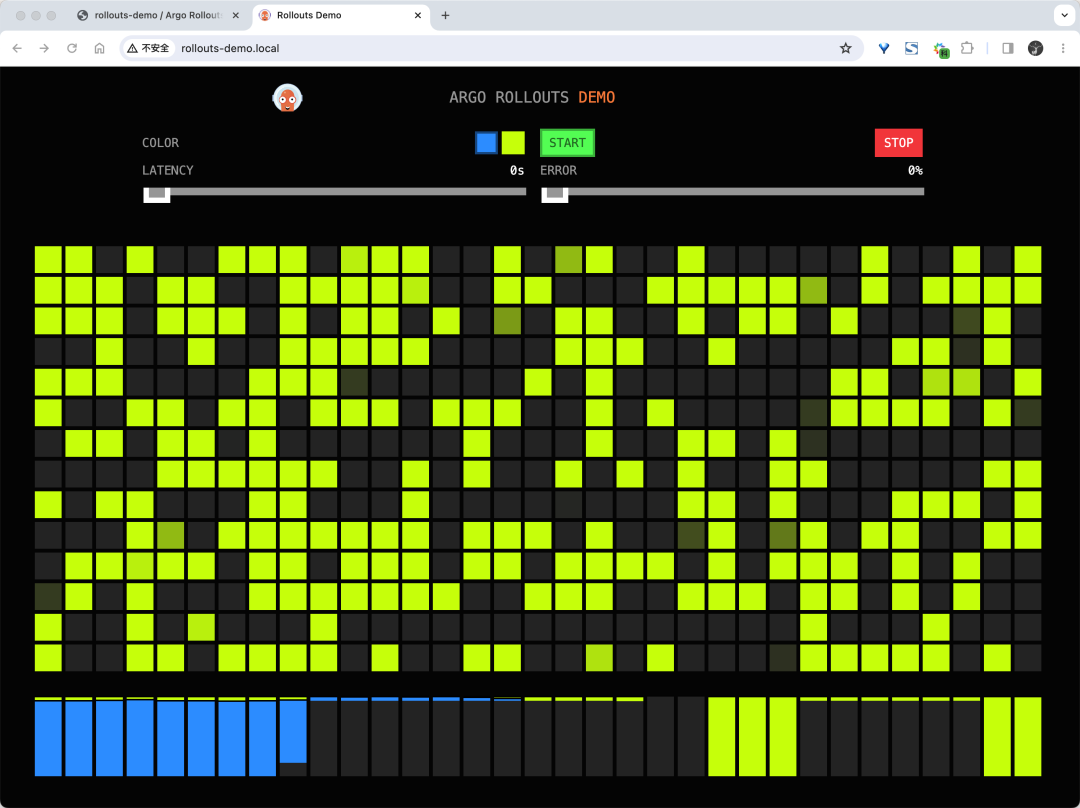Reload the rollouts-demo.local page
Viewport: 1080px width, 808px height.
coord(72,48)
